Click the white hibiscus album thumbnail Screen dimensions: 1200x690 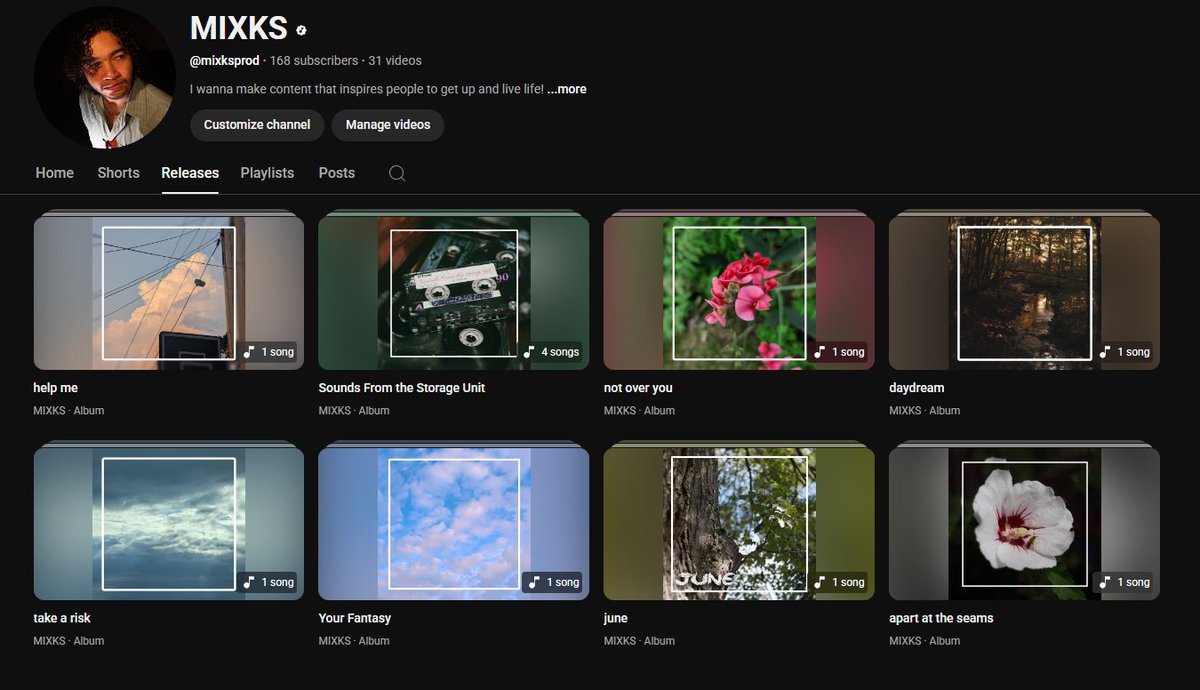click(1024, 523)
